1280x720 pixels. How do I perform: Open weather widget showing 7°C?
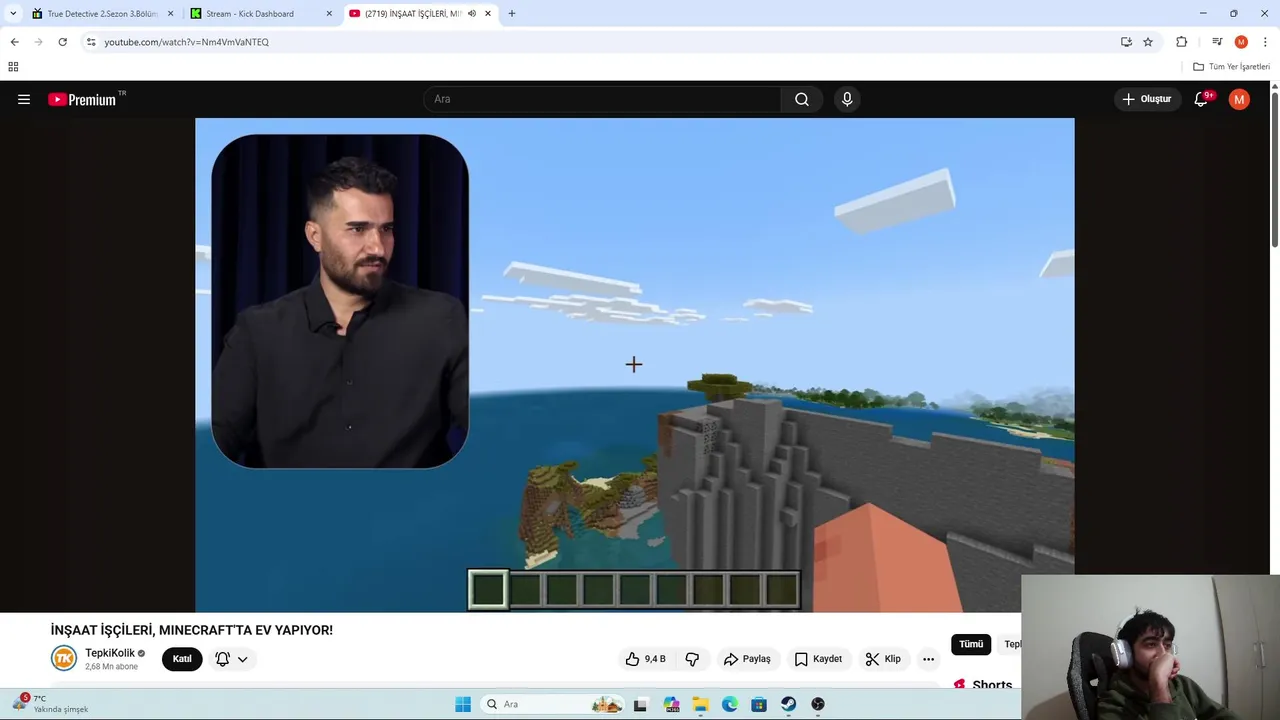[x=50, y=703]
